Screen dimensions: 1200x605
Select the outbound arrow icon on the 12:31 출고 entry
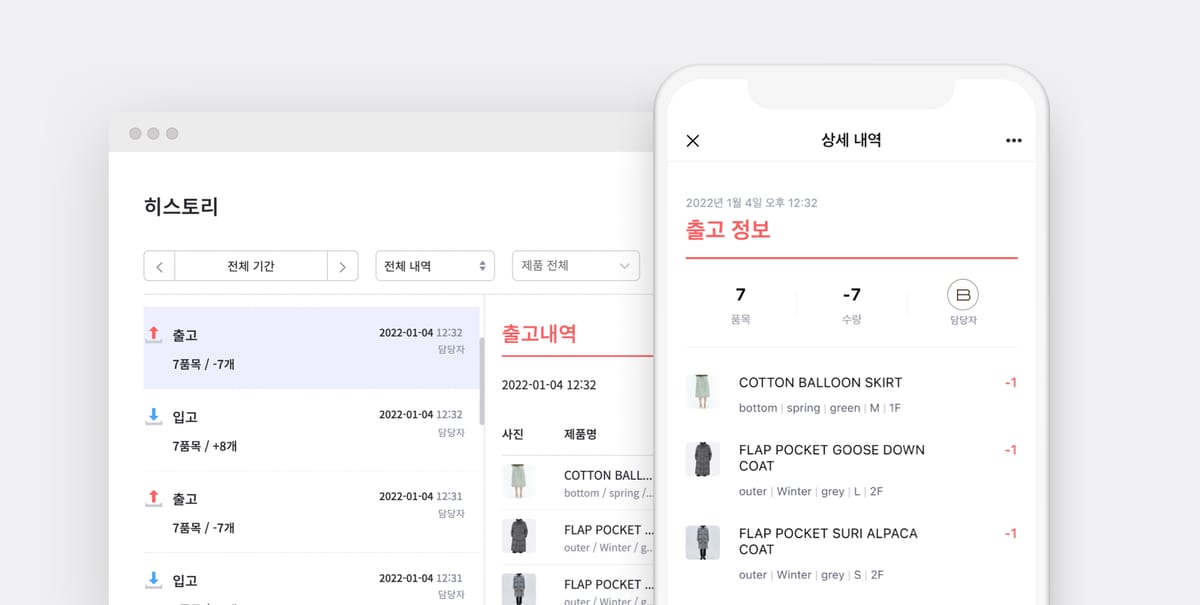pos(153,499)
